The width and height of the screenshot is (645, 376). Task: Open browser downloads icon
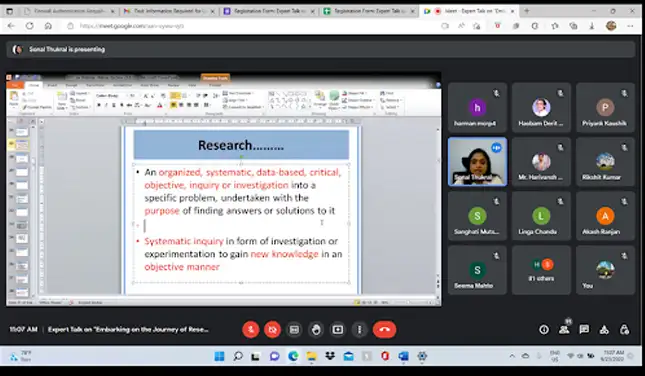592,26
